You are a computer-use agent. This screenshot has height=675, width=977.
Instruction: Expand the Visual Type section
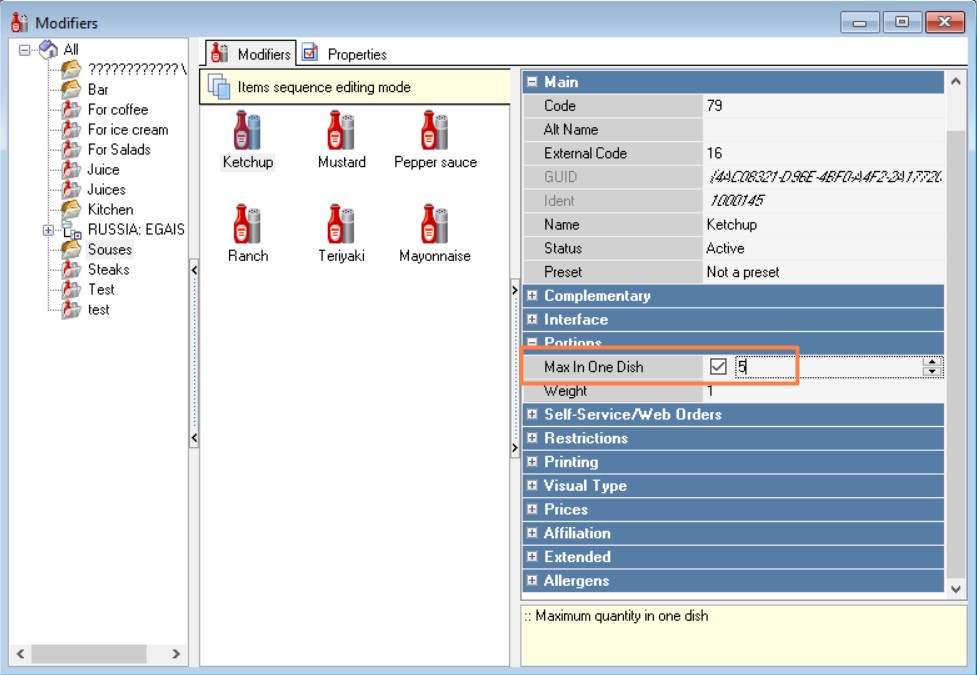point(532,485)
